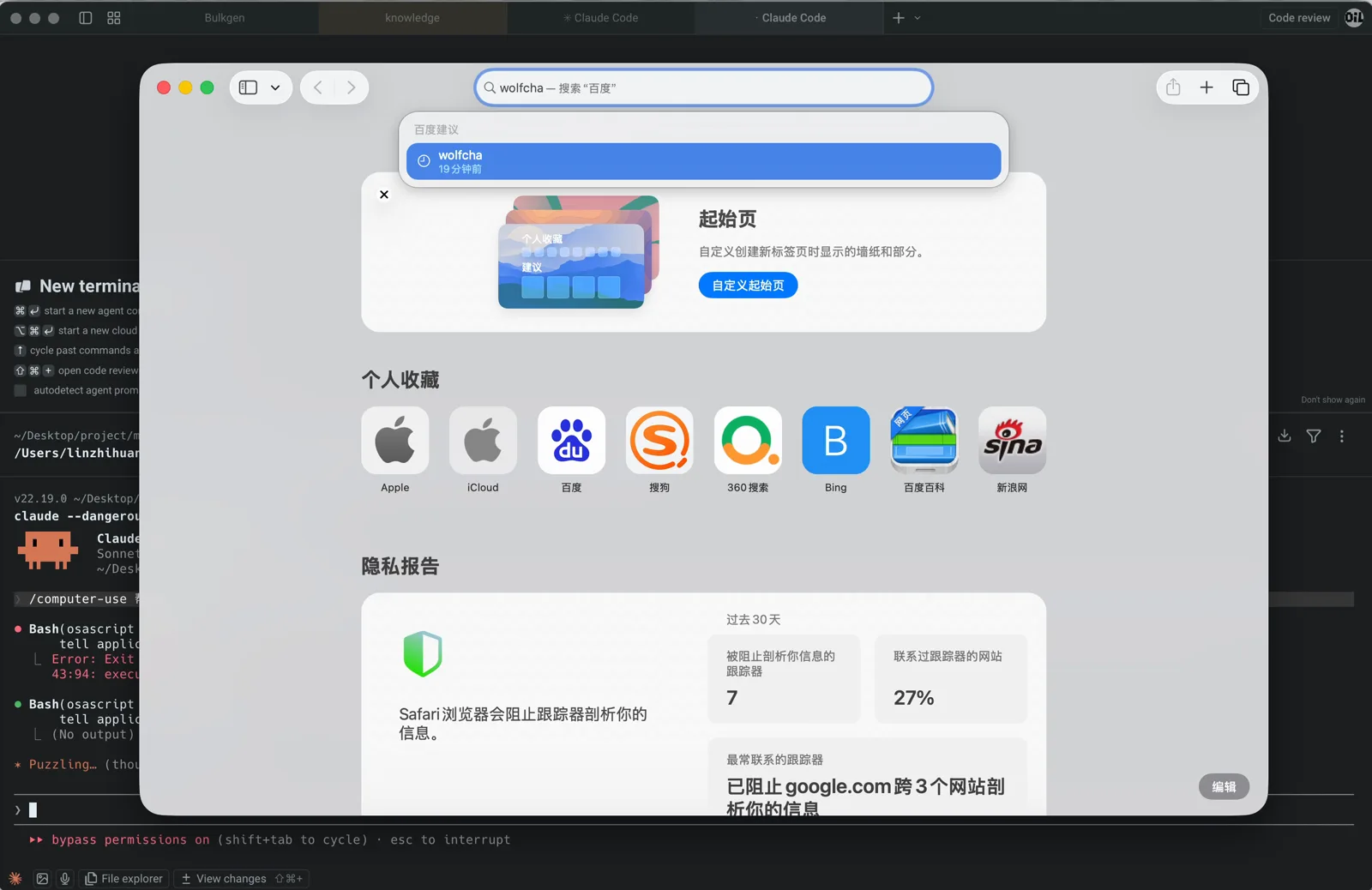Click the Code review button

[x=1299, y=17]
